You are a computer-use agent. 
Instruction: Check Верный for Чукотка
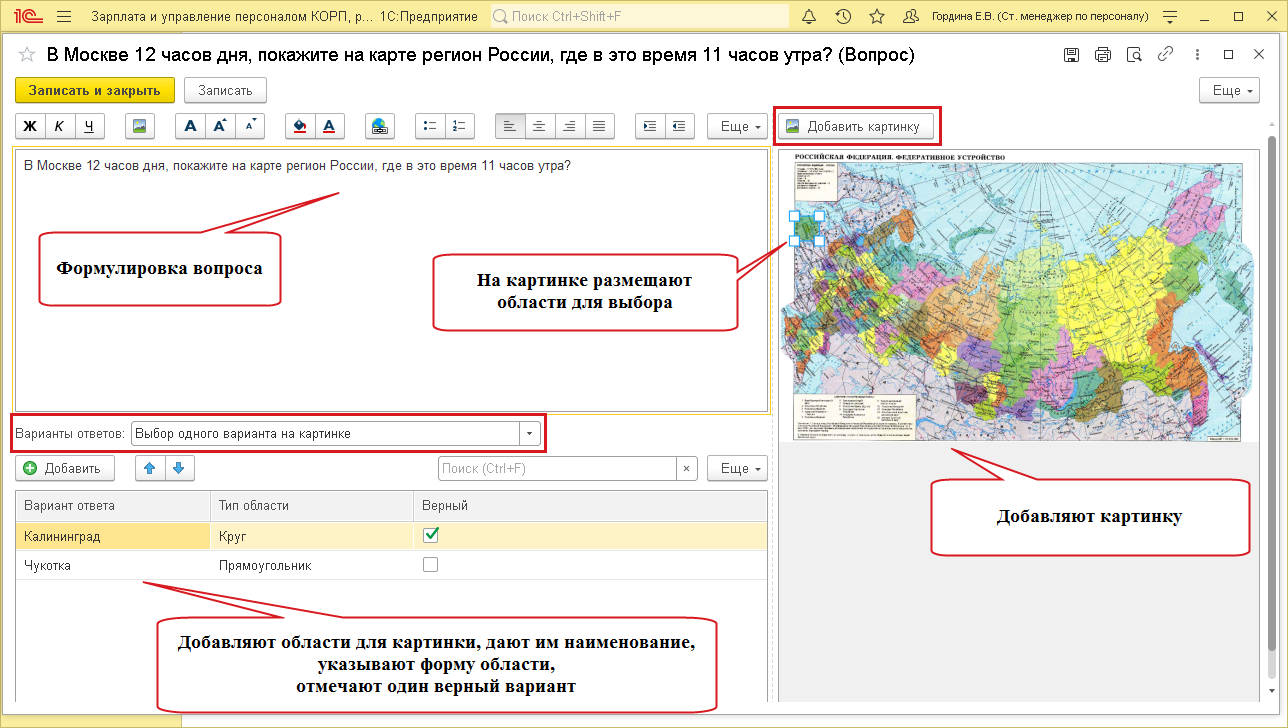[x=431, y=565]
